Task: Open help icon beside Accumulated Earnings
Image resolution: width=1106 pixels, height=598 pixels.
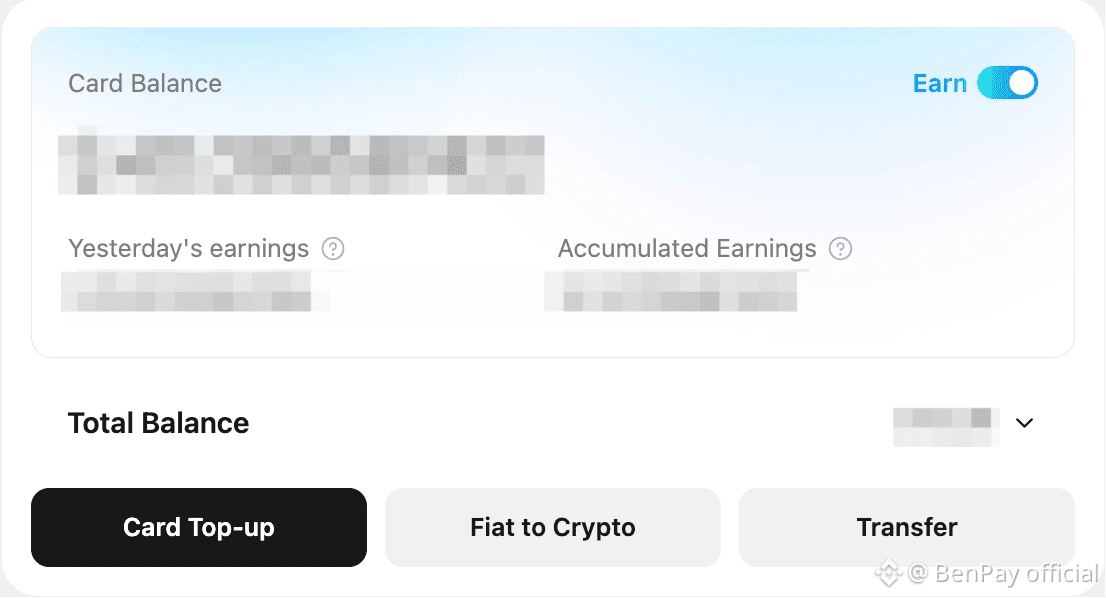Action: click(x=841, y=248)
